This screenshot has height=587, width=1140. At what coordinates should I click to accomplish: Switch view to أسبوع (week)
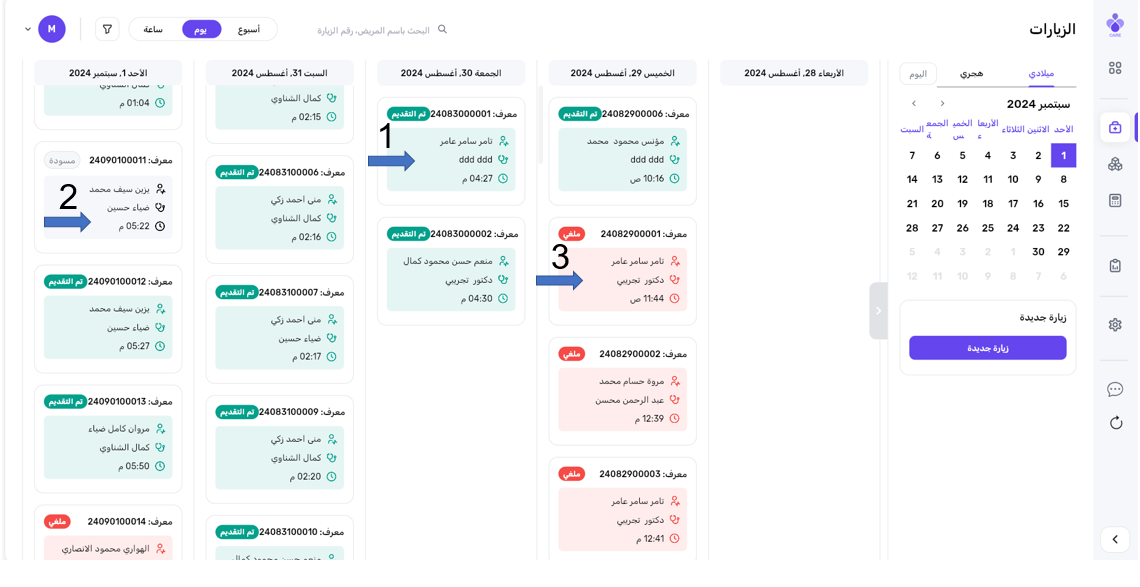click(249, 29)
